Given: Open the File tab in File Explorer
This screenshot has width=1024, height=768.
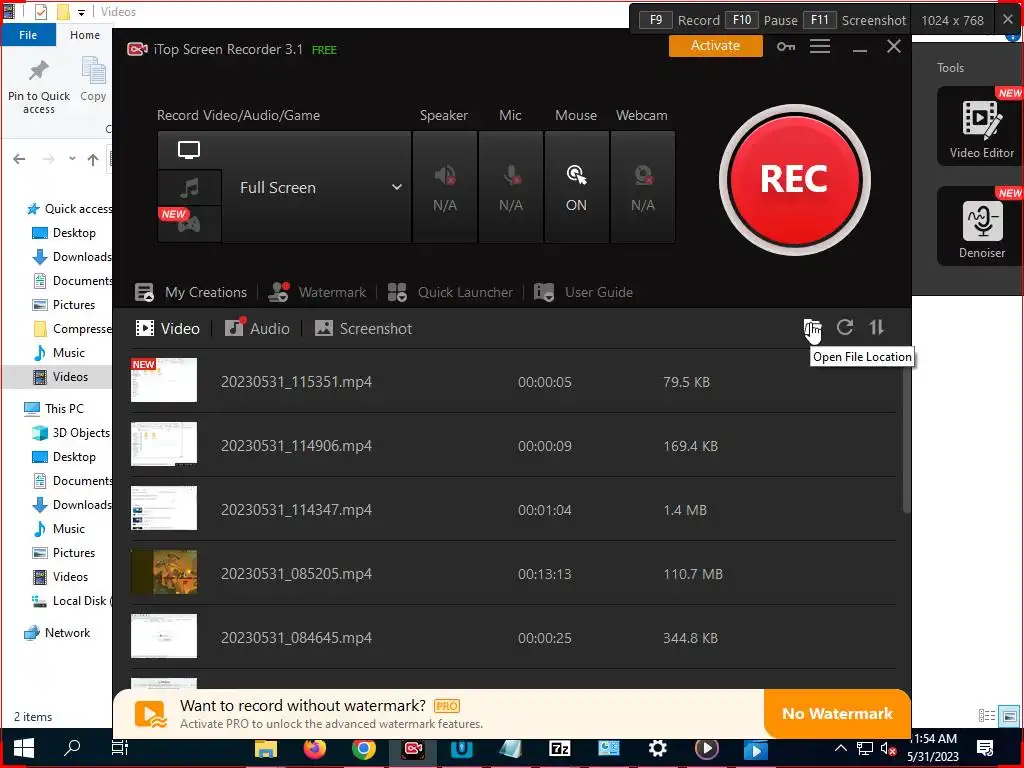Looking at the screenshot, I should click(x=28, y=35).
